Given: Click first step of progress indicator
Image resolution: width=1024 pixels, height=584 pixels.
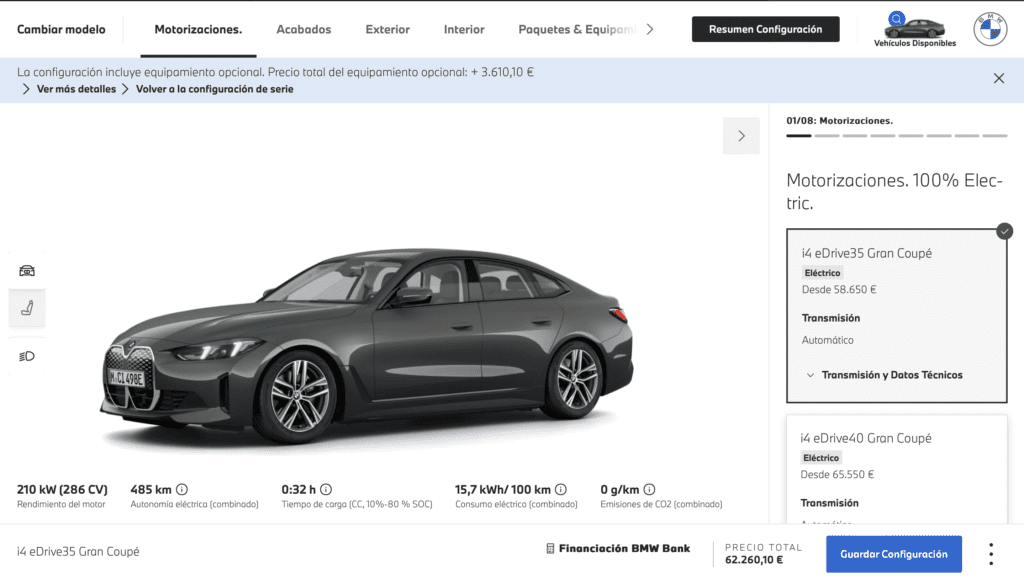Looking at the screenshot, I should [799, 136].
